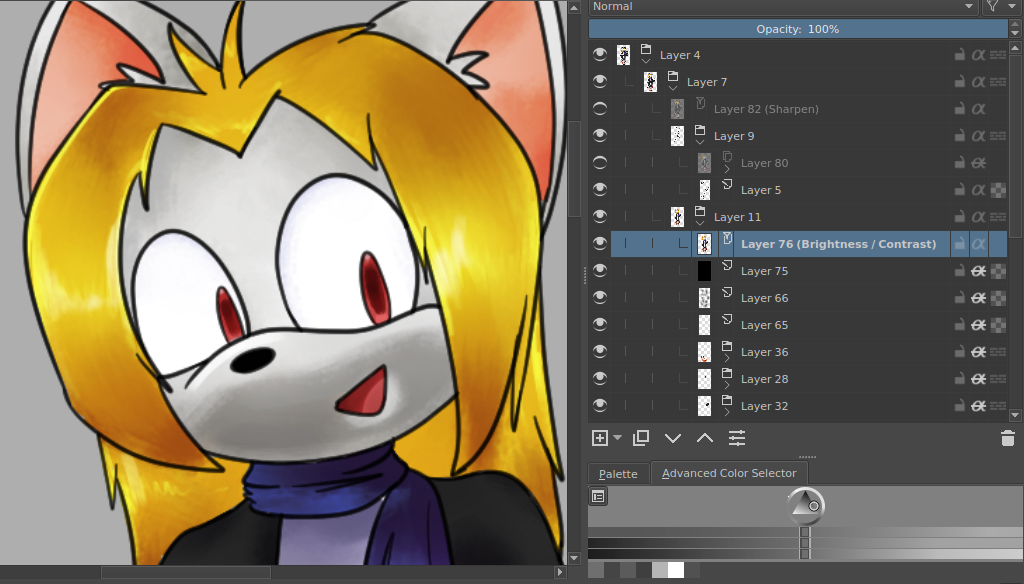Pick the white swatch in color history
The image size is (1024, 584).
click(x=676, y=570)
